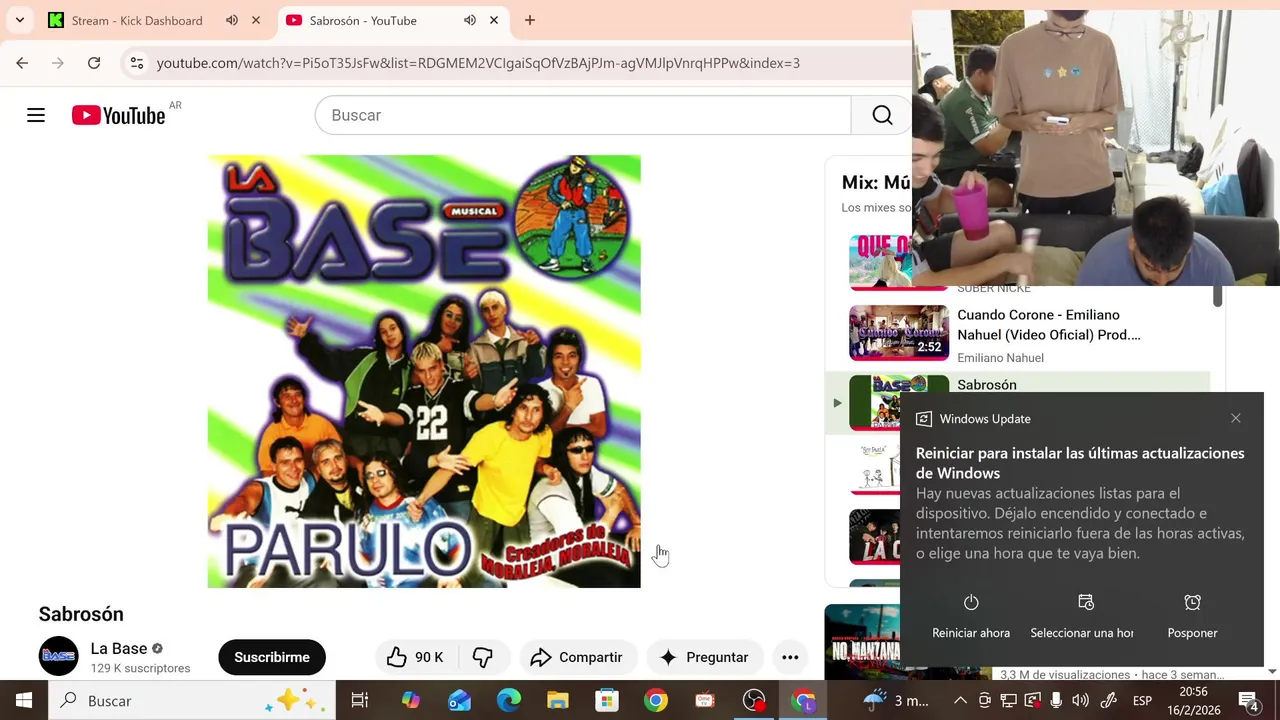Open Outlook from the taskbar
The image size is (1280, 720).
pyautogui.click(x=459, y=700)
